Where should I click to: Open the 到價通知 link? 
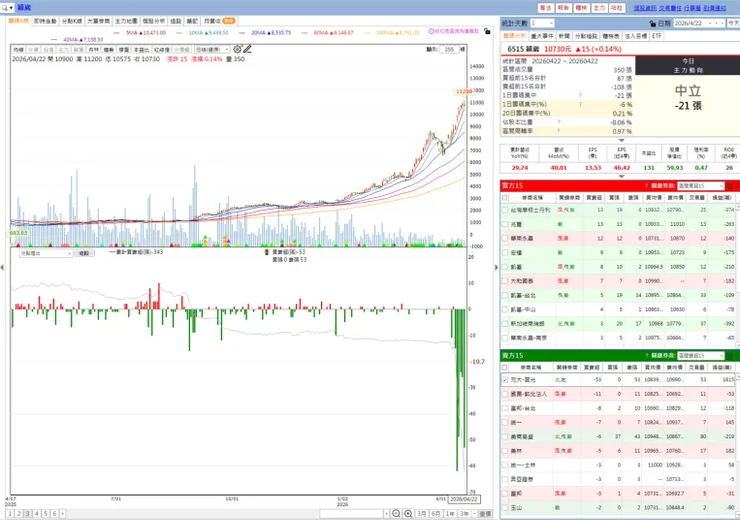click(715, 8)
